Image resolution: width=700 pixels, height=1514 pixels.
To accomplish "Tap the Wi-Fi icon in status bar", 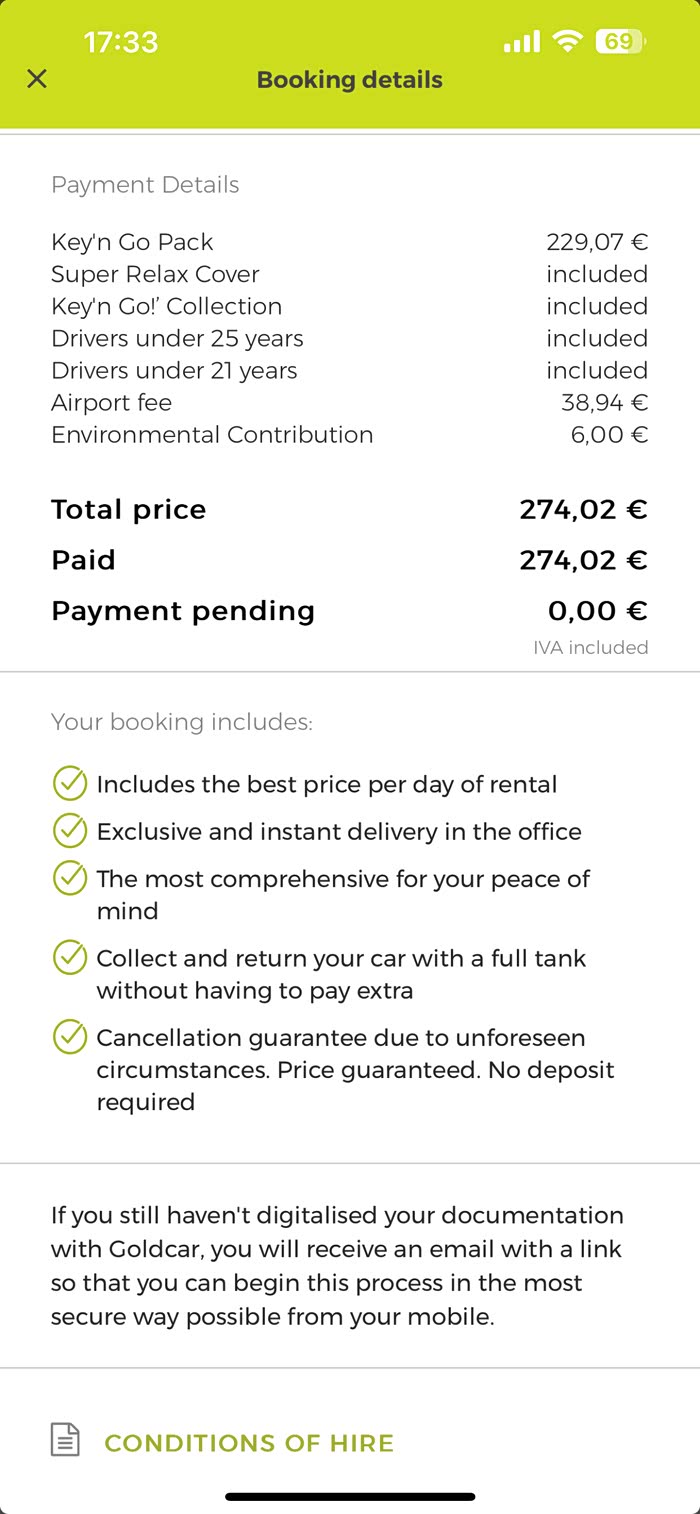I will (567, 42).
